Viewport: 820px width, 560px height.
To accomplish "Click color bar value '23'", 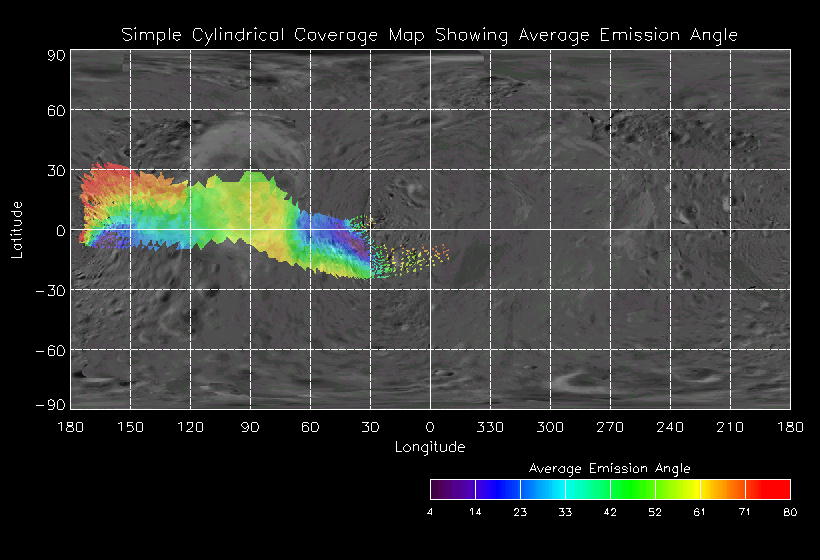I will pyautogui.click(x=520, y=512).
